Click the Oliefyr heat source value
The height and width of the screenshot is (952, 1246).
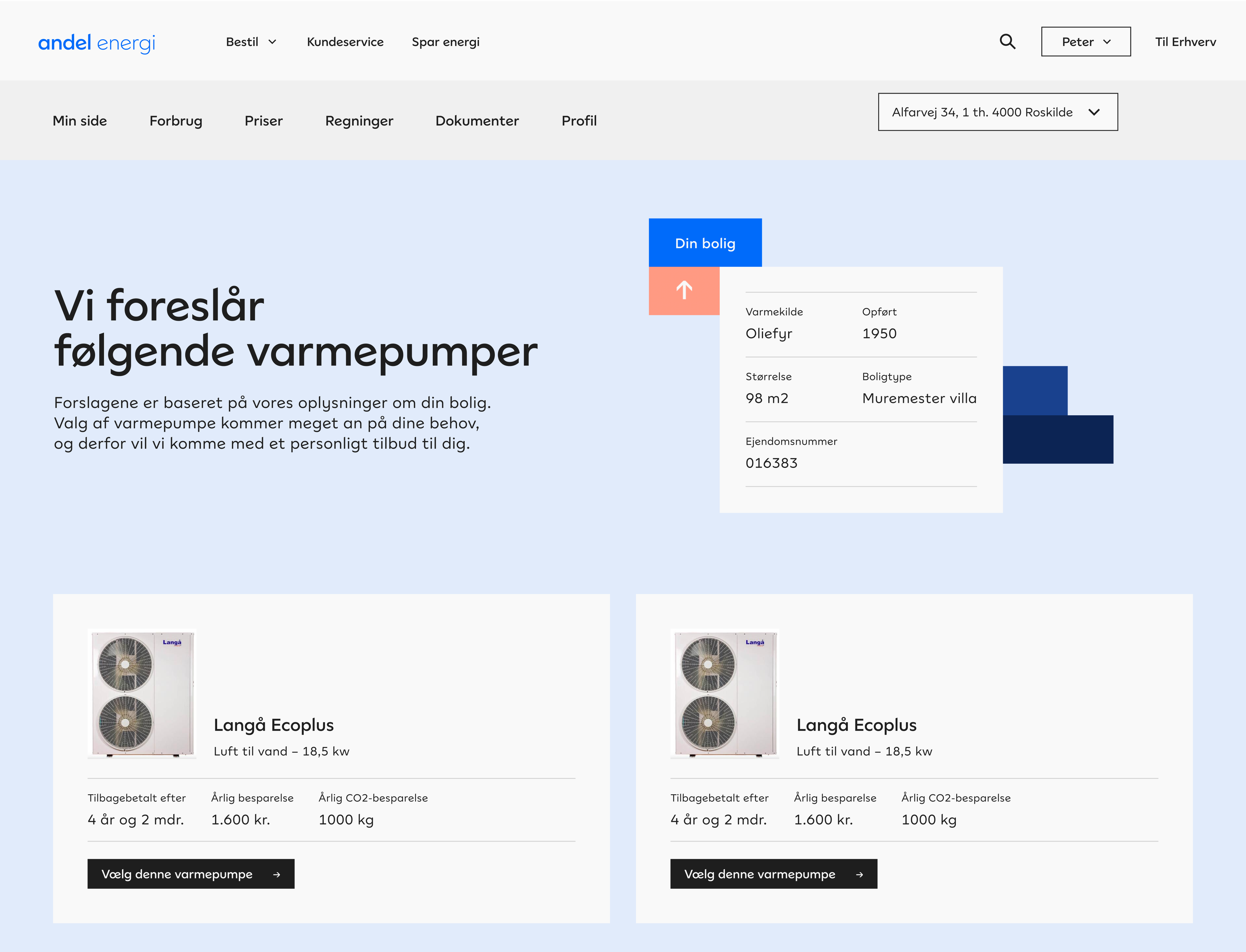[769, 334]
